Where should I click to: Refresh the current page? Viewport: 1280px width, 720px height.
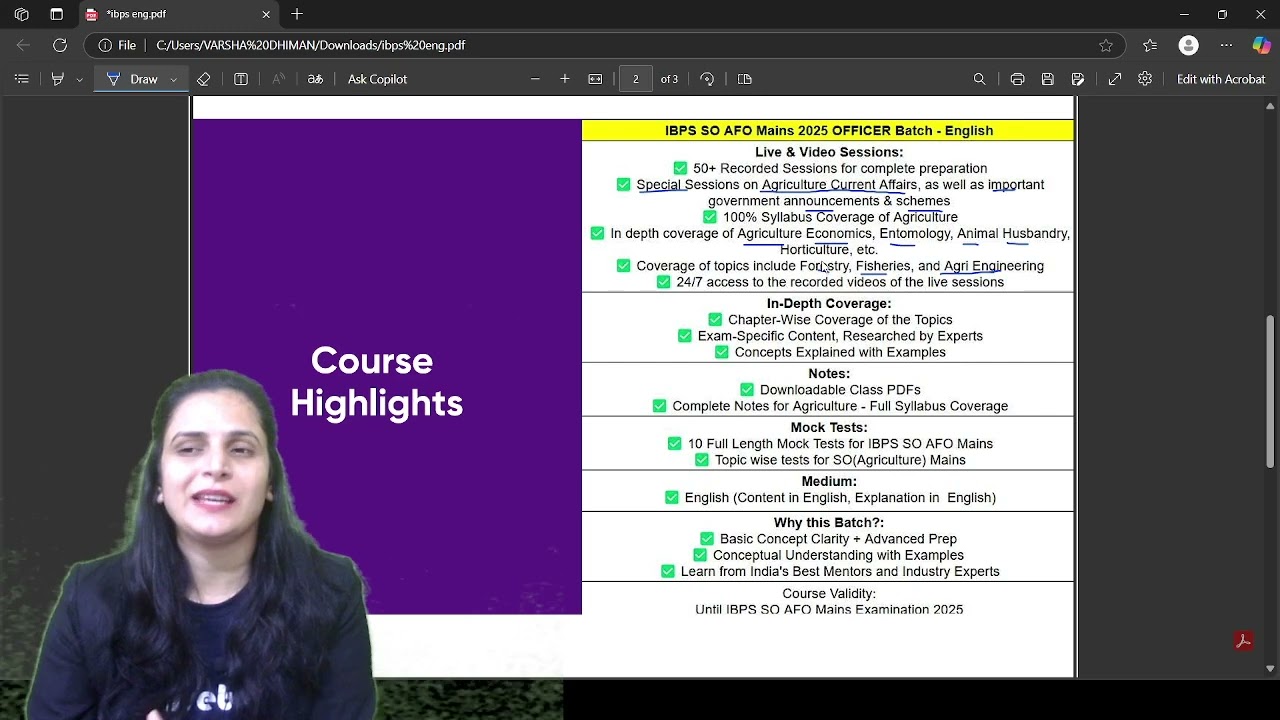(60, 45)
